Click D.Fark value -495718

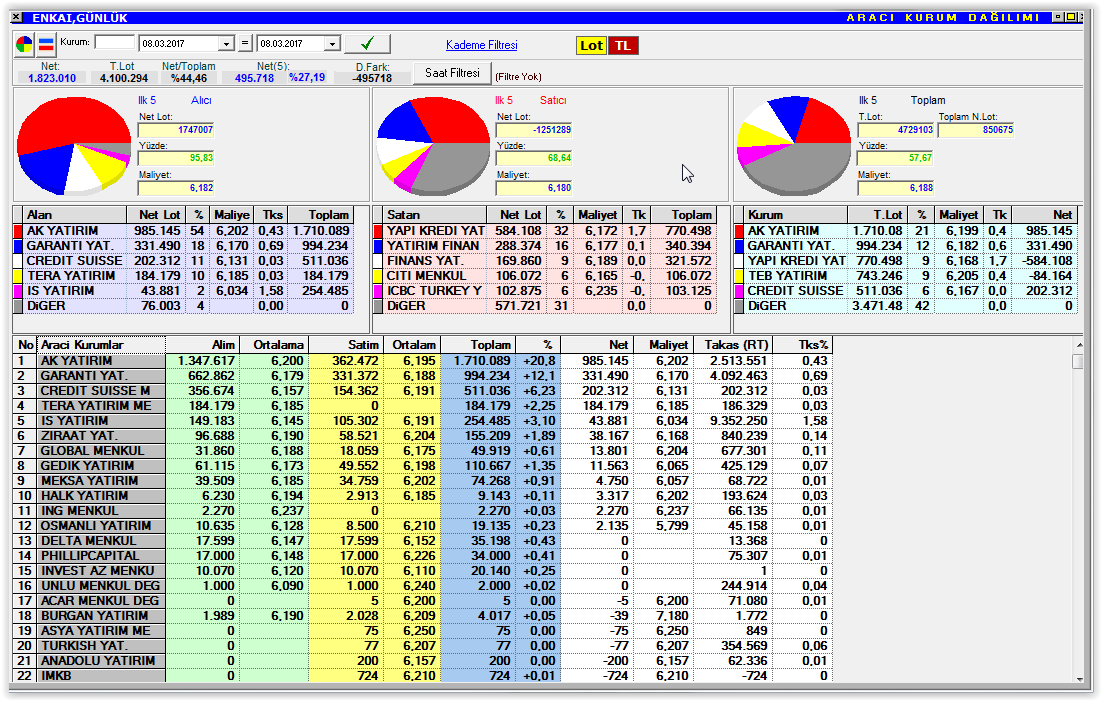coord(372,78)
